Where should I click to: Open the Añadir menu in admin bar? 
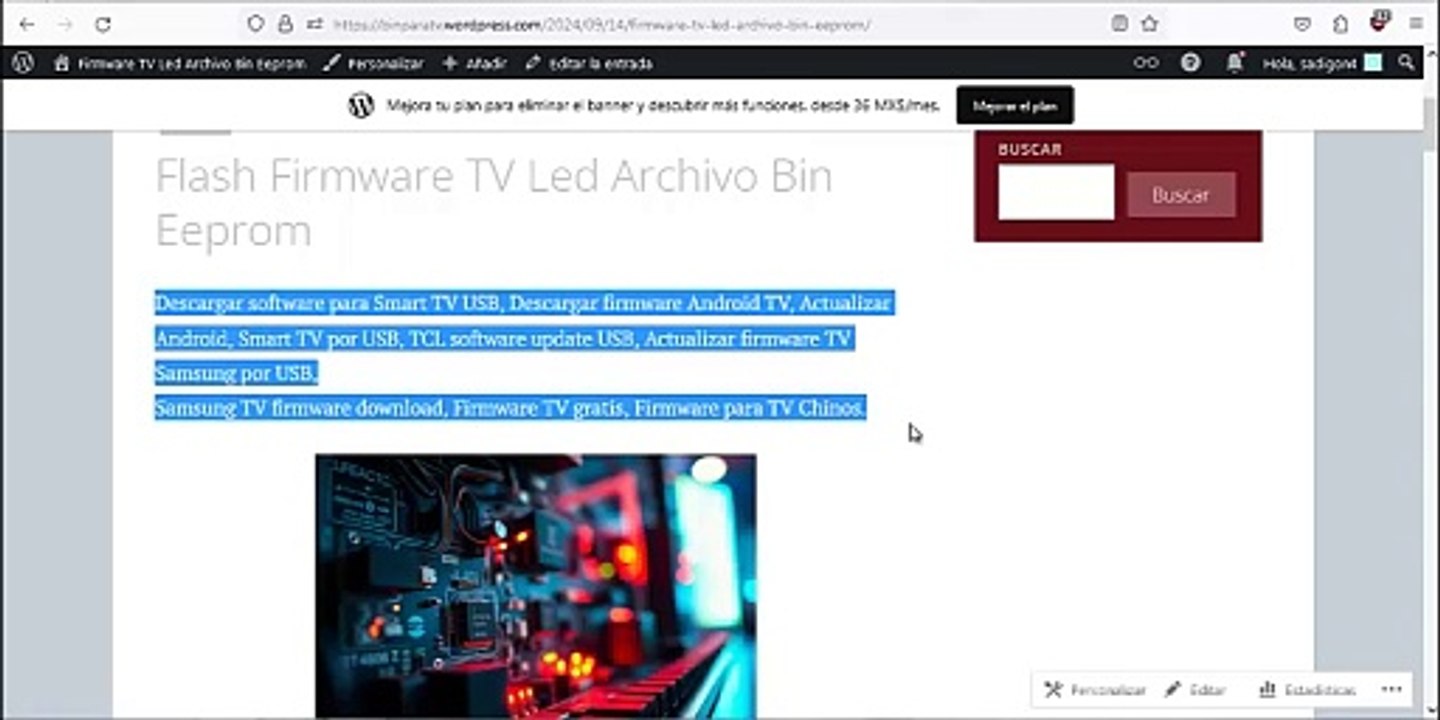pyautogui.click(x=476, y=63)
